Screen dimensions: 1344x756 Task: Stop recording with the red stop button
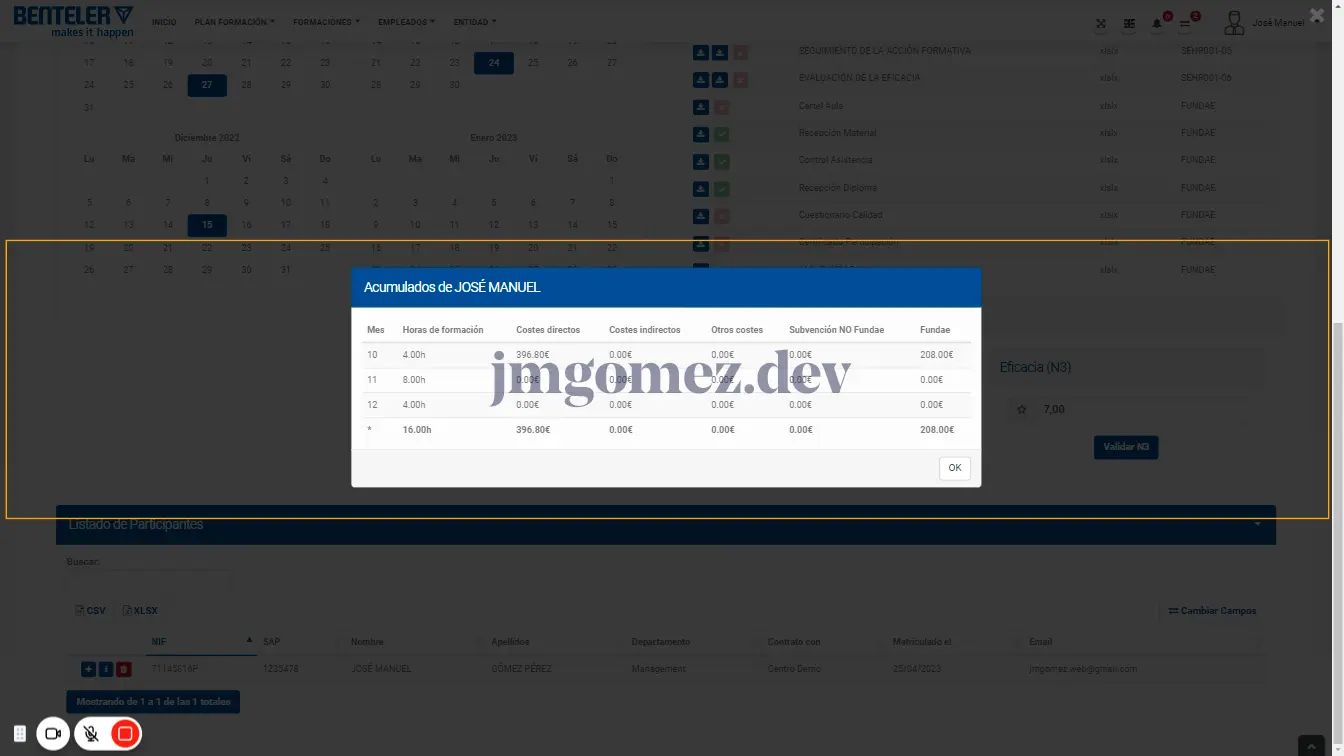click(125, 734)
